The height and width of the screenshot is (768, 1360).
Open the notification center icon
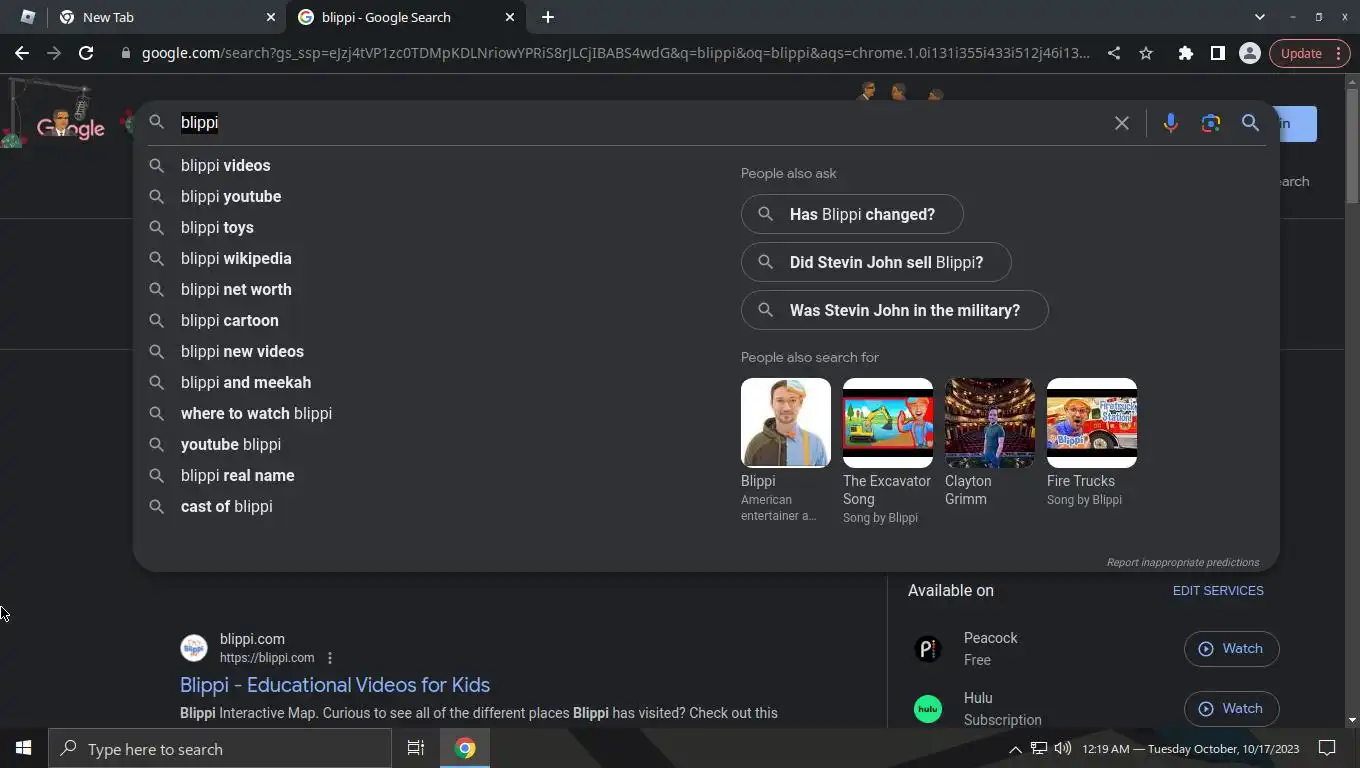1327,748
